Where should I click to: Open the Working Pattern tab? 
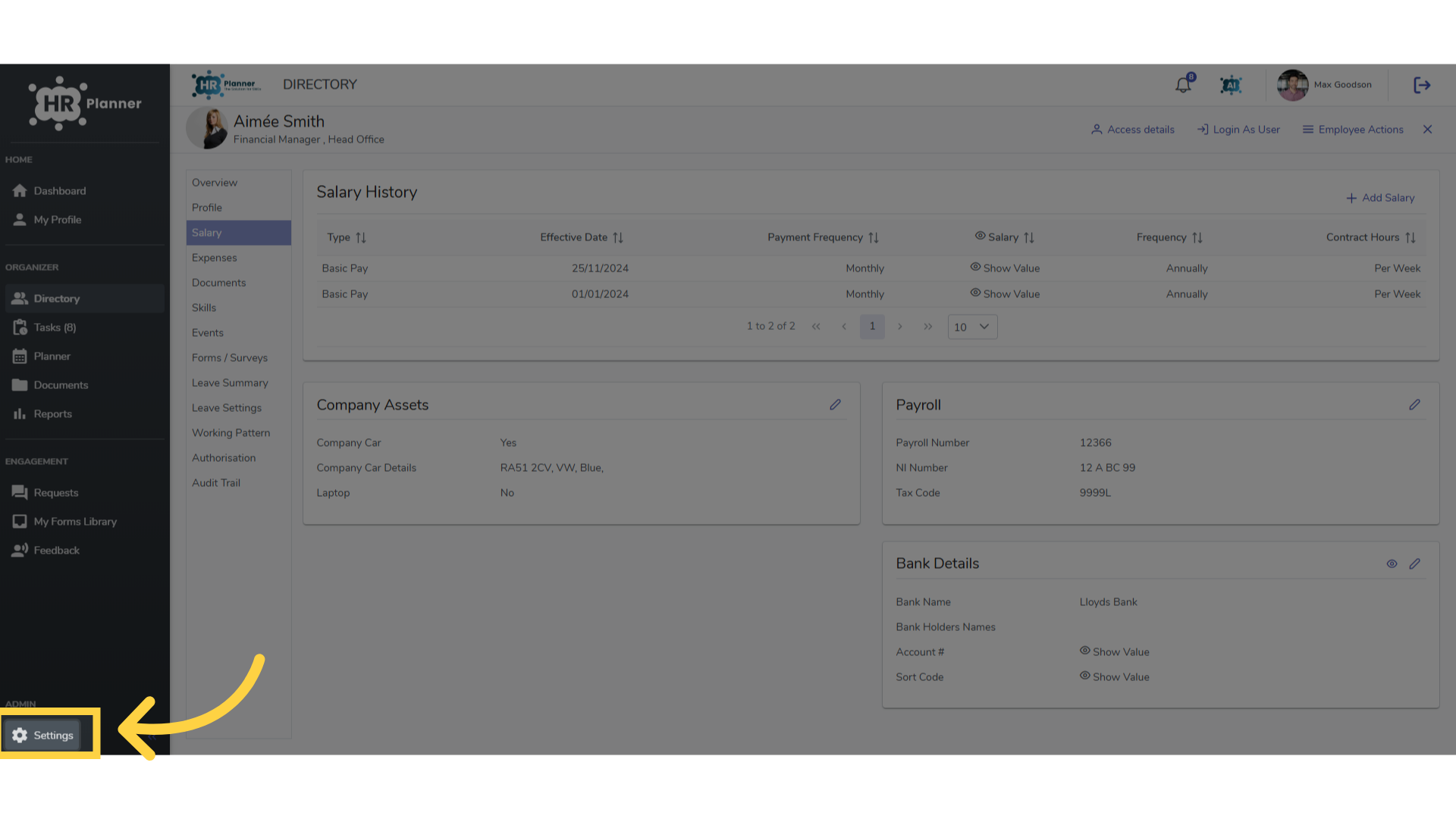pyautogui.click(x=238, y=433)
